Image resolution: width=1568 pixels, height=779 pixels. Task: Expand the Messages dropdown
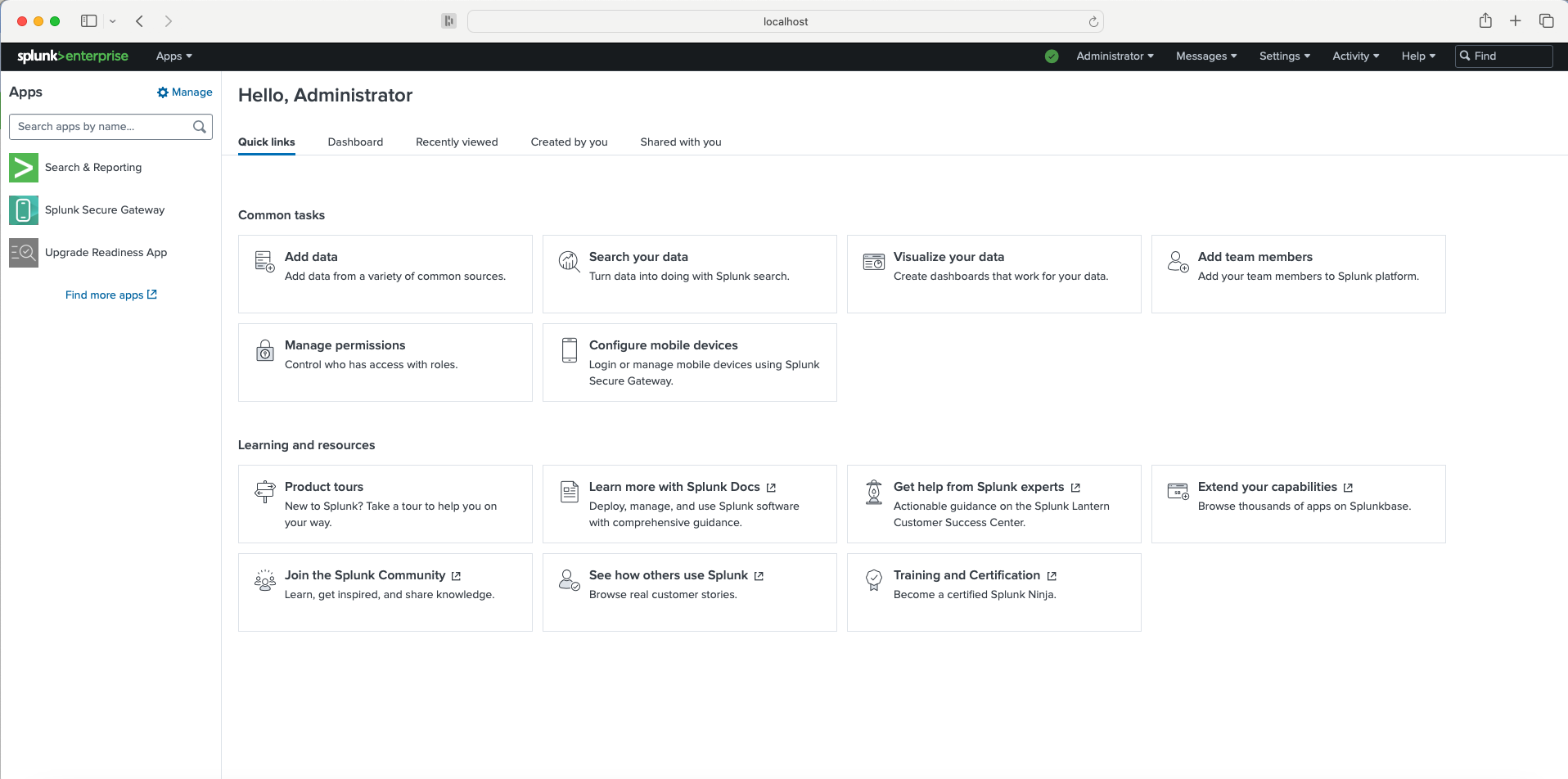[1206, 56]
